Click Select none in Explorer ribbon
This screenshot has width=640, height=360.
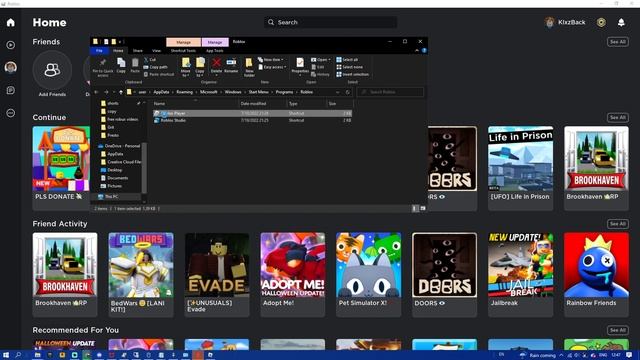349,67
